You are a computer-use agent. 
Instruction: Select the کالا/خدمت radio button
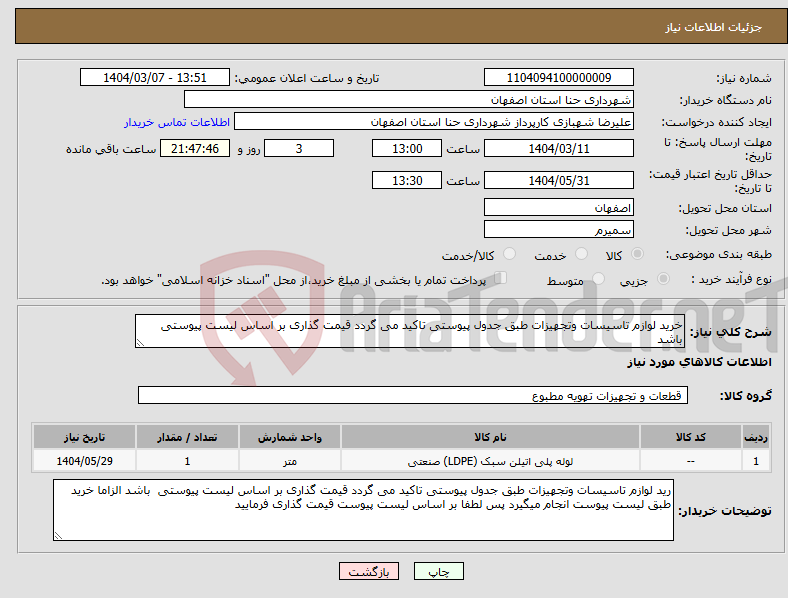tap(510, 254)
